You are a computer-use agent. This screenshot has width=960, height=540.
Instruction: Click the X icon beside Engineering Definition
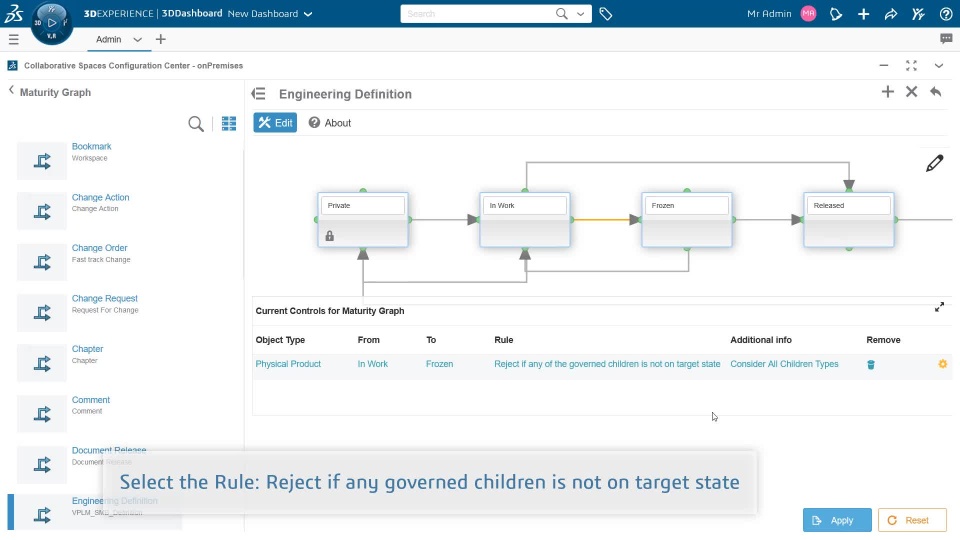click(912, 92)
